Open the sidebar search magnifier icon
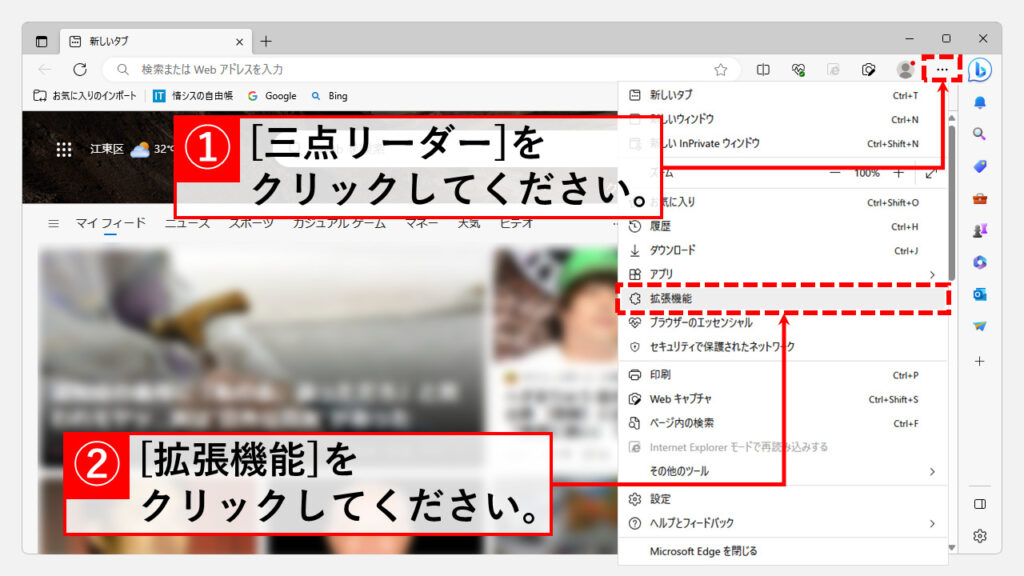1024x576 pixels. click(x=980, y=134)
